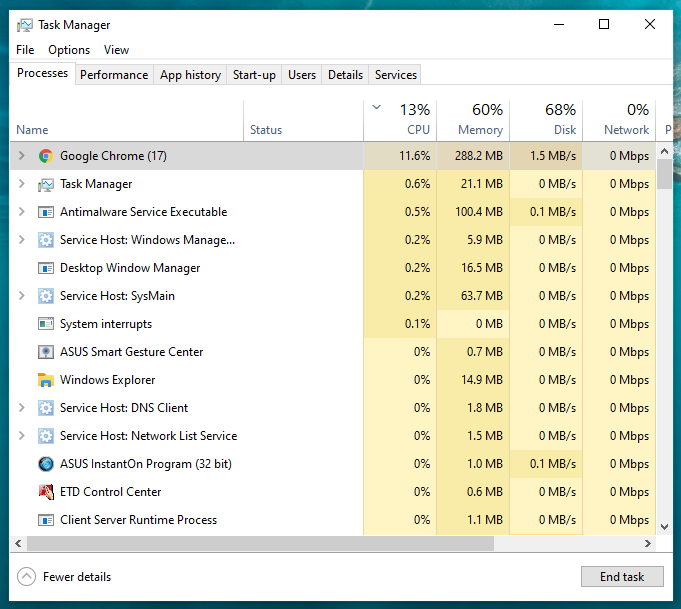The width and height of the screenshot is (681, 609).
Task: Click the Service Host: Windows Manage gear icon
Action: coord(46,240)
